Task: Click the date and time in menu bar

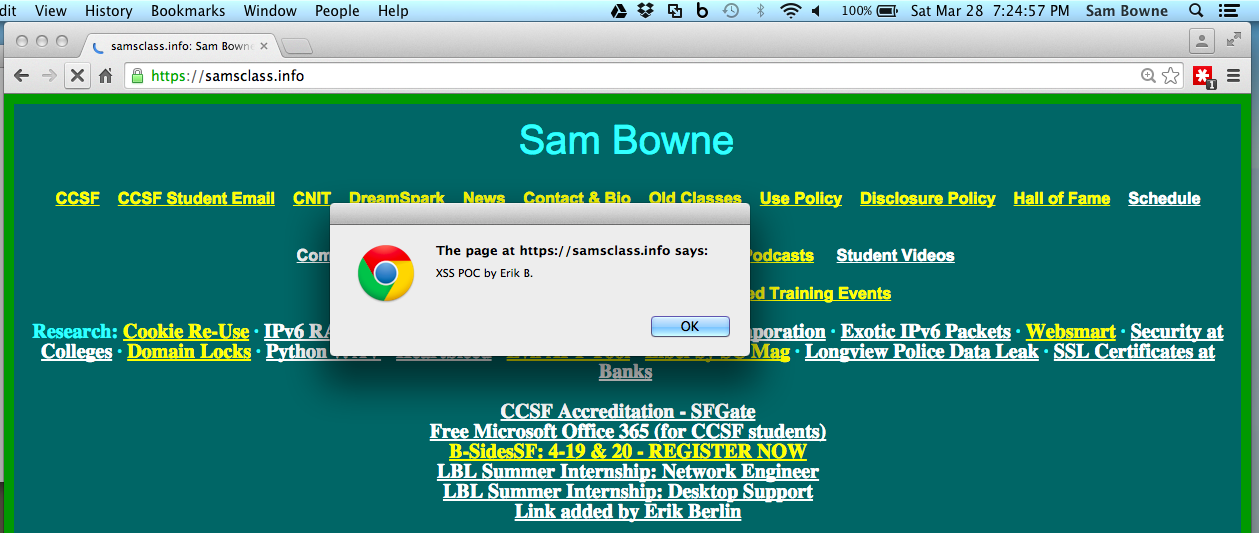Action: 991,11
